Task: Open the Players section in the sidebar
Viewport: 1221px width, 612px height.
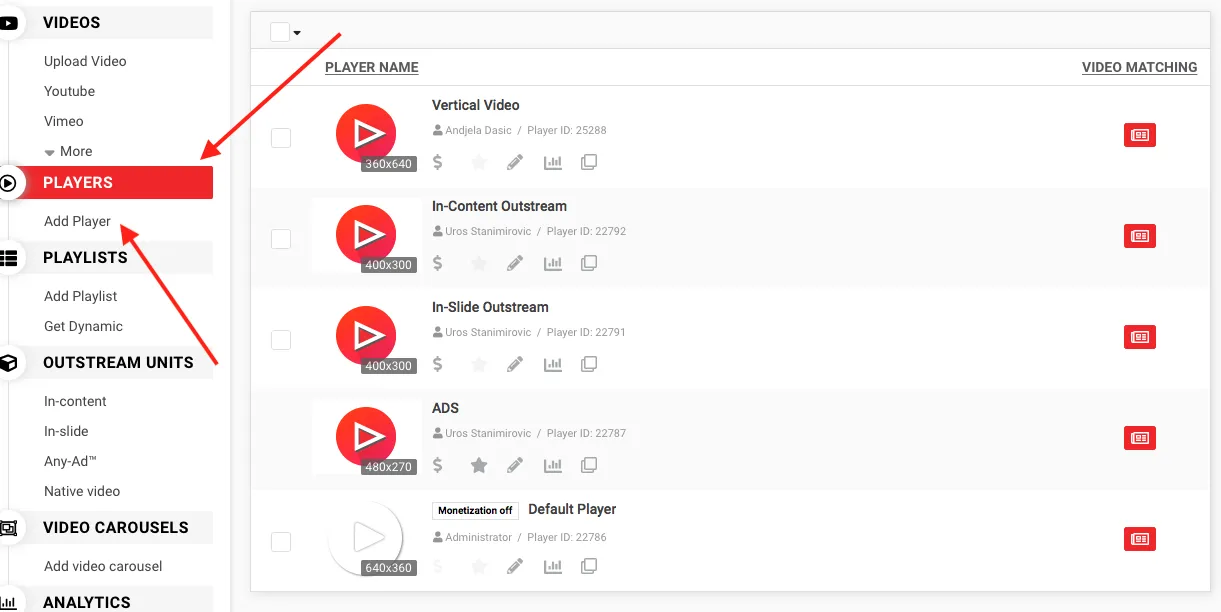Action: [78, 183]
